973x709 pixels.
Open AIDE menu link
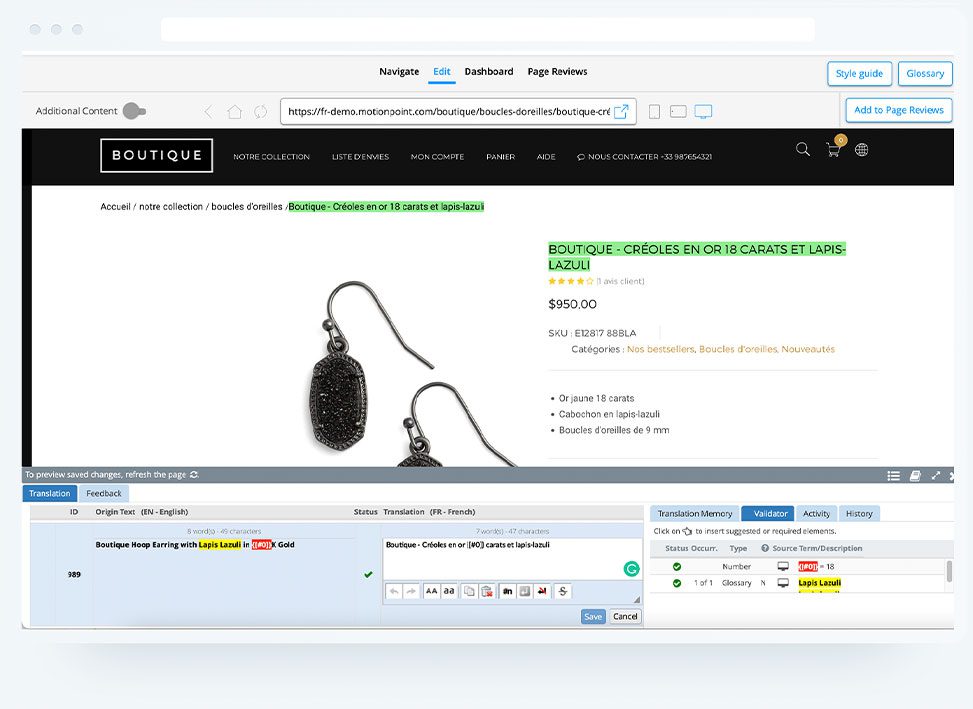point(546,157)
